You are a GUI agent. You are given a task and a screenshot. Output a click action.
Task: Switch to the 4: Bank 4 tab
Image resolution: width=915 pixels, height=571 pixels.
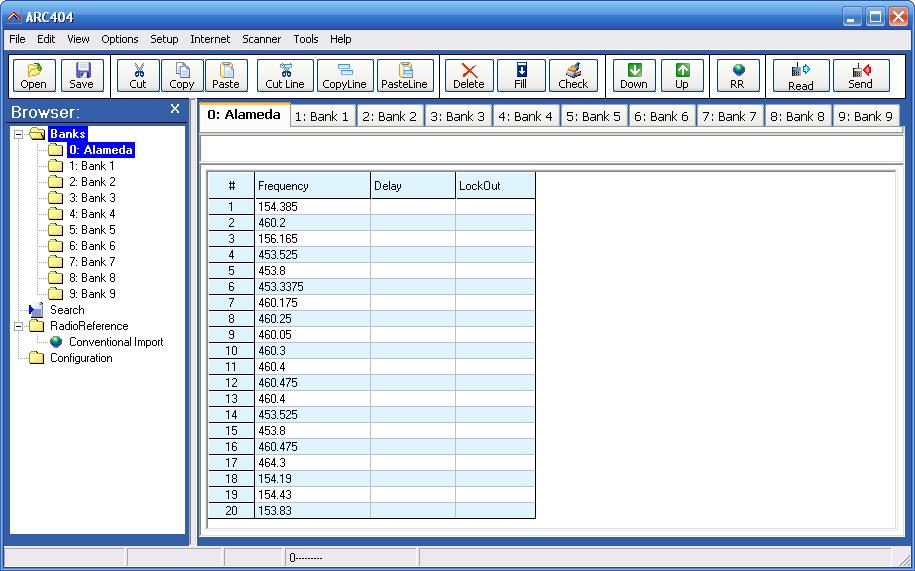pyautogui.click(x=526, y=117)
